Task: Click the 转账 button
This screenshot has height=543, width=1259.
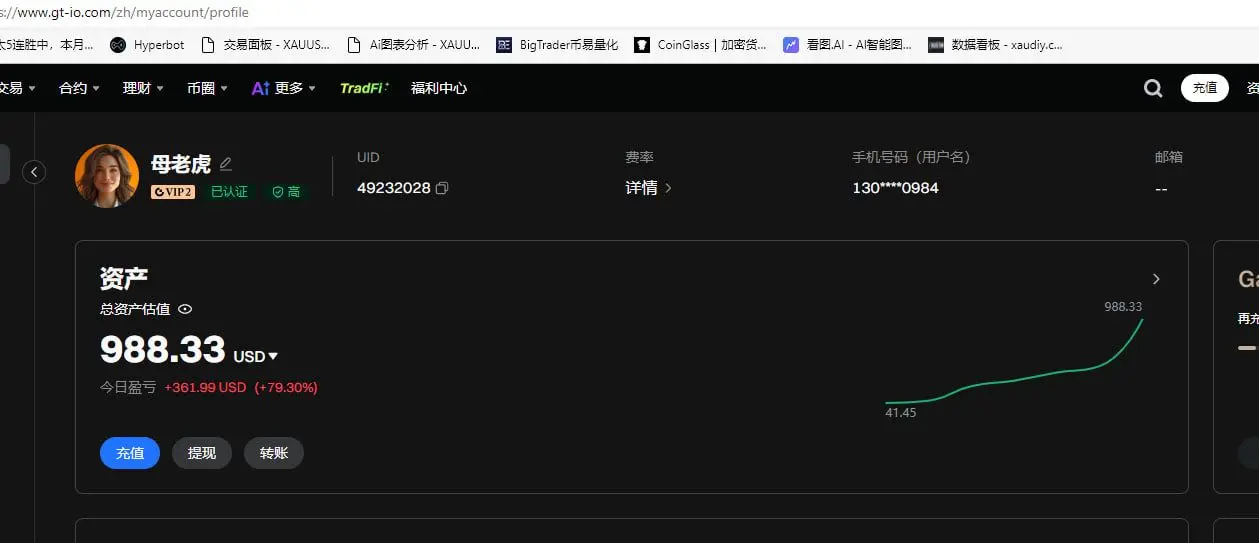Action: pyautogui.click(x=274, y=453)
